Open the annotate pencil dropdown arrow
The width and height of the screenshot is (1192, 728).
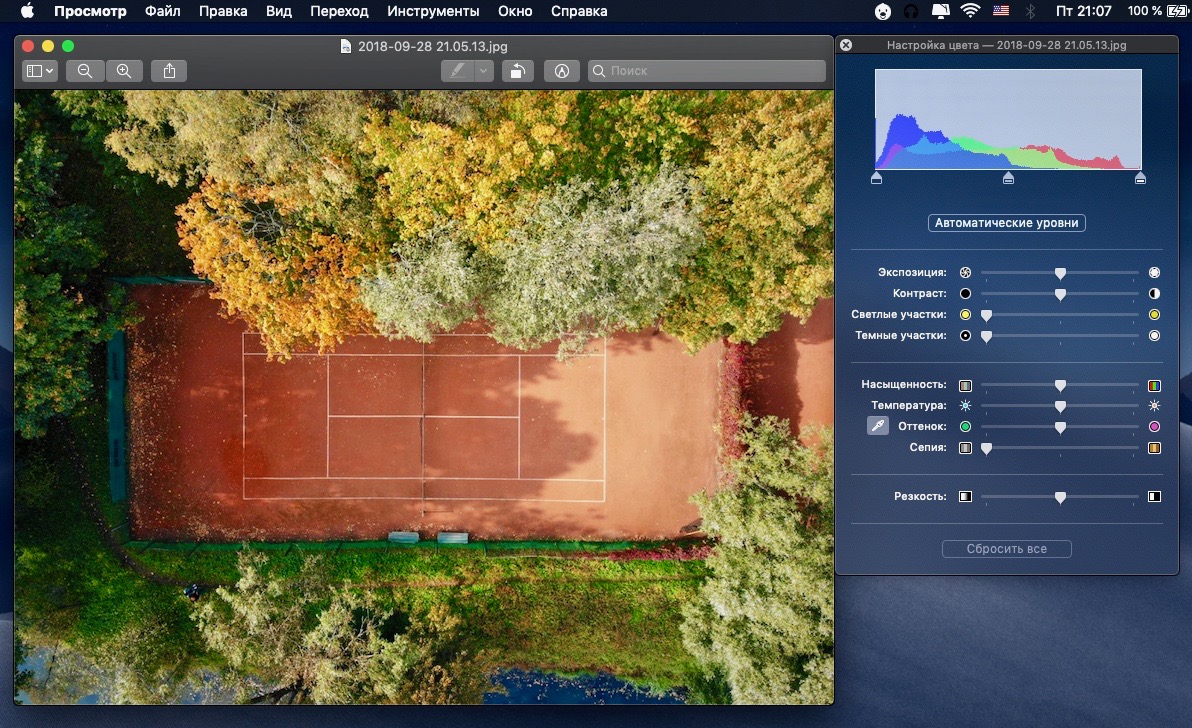(x=481, y=71)
